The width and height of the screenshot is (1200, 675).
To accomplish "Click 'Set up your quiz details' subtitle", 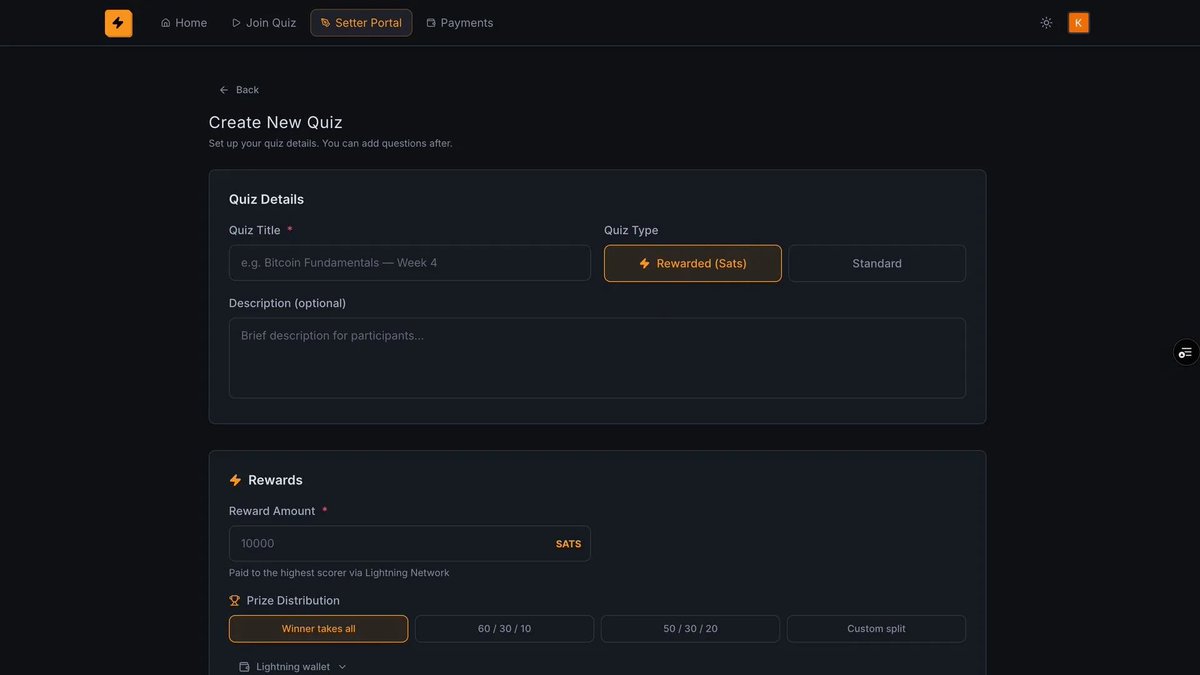I will tap(330, 144).
